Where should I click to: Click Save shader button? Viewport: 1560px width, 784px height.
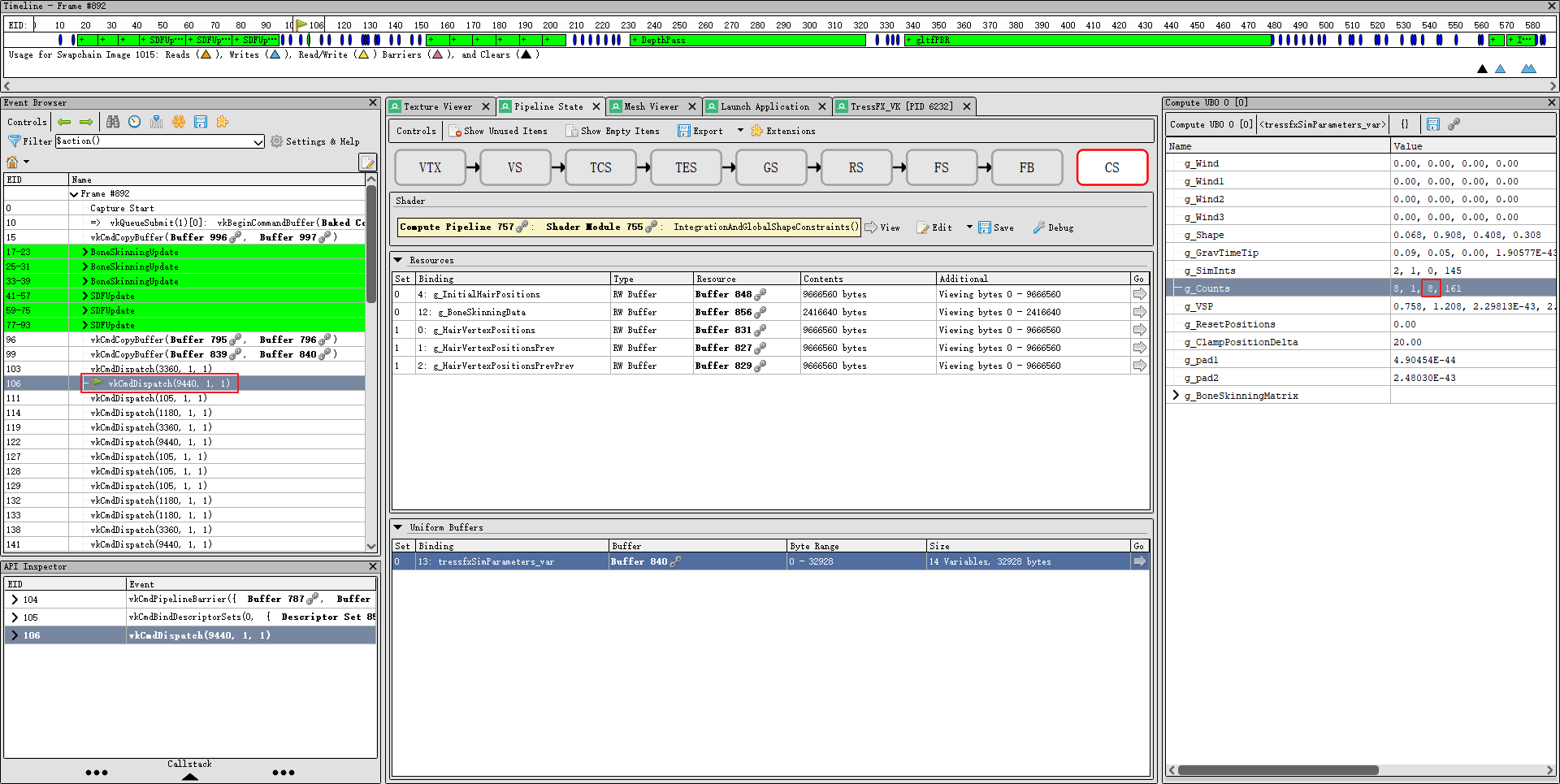click(996, 227)
